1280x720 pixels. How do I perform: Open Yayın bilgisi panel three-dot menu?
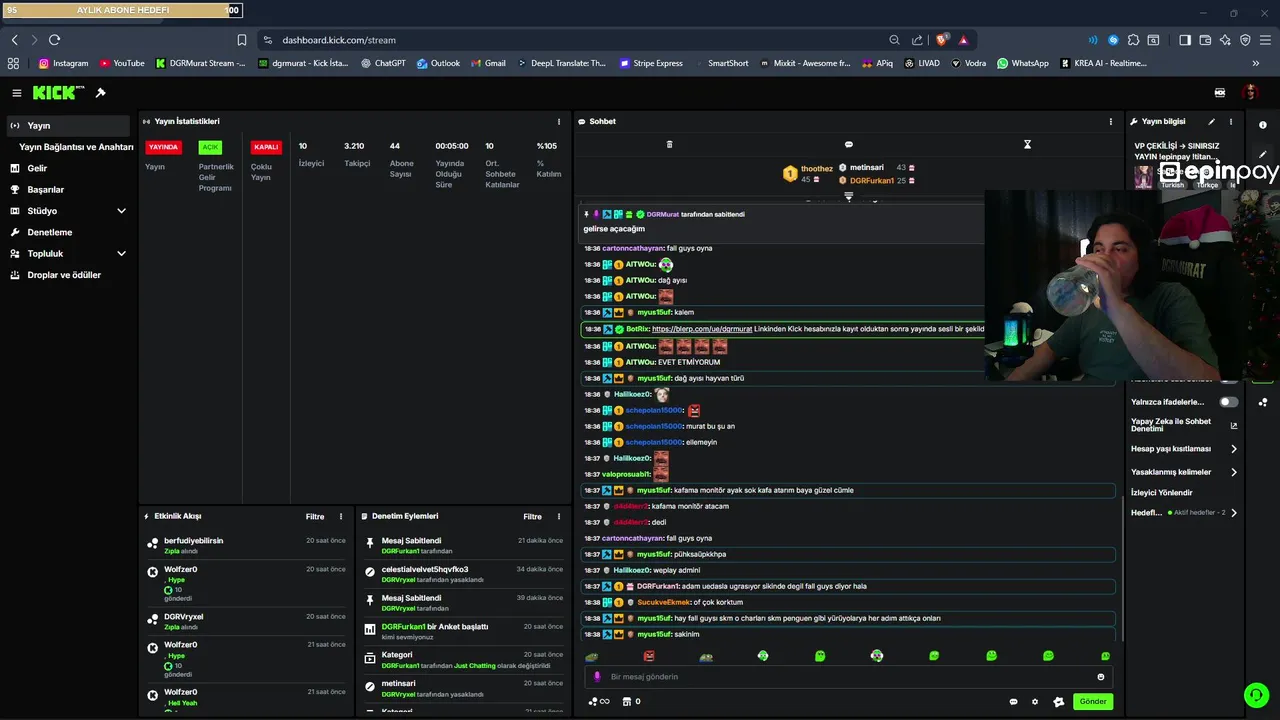click(1231, 122)
